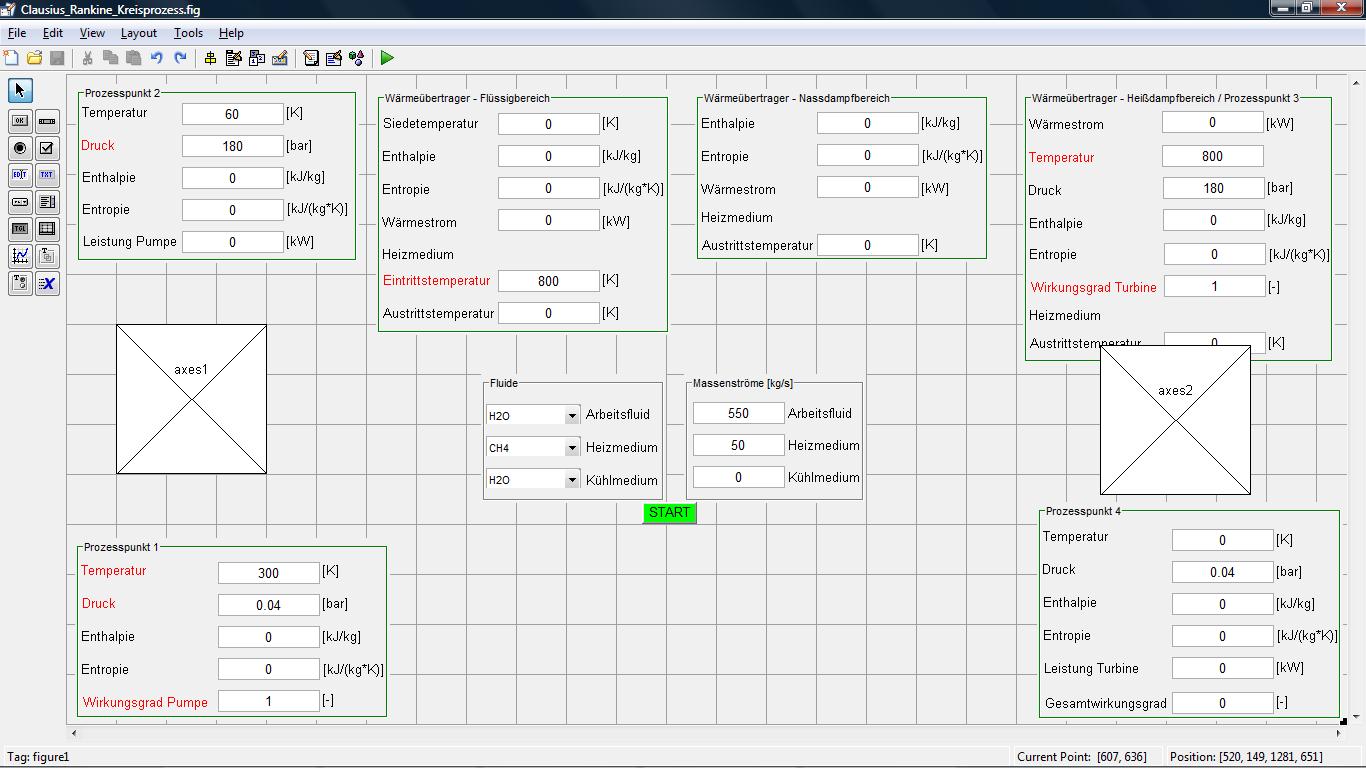Open the Tab Order Editor
The width and height of the screenshot is (1366, 768).
[257, 58]
